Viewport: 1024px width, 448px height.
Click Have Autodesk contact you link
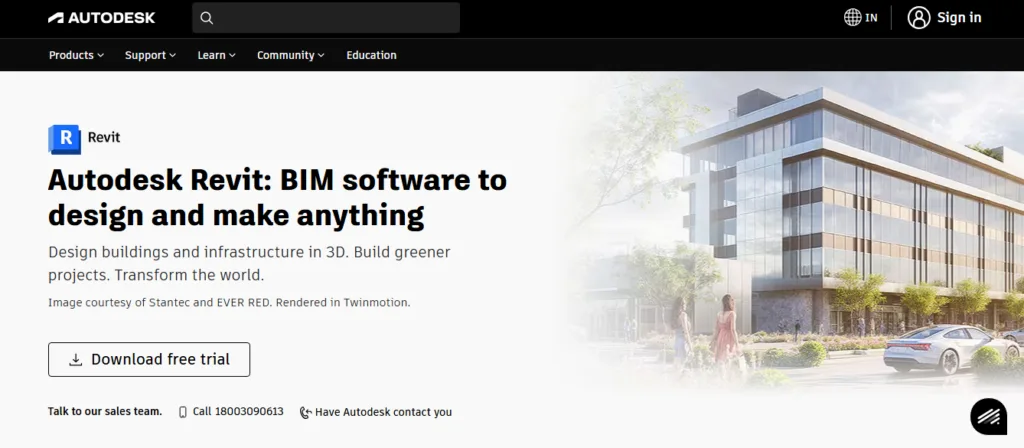pos(383,412)
